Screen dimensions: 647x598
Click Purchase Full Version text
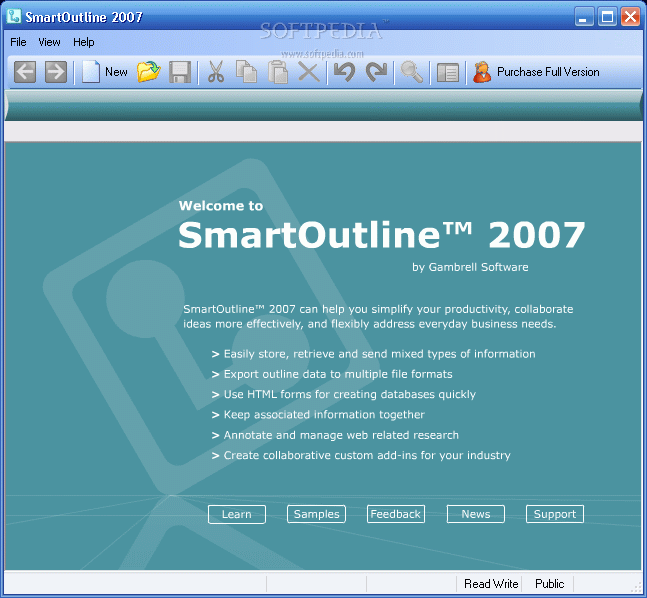tap(548, 72)
